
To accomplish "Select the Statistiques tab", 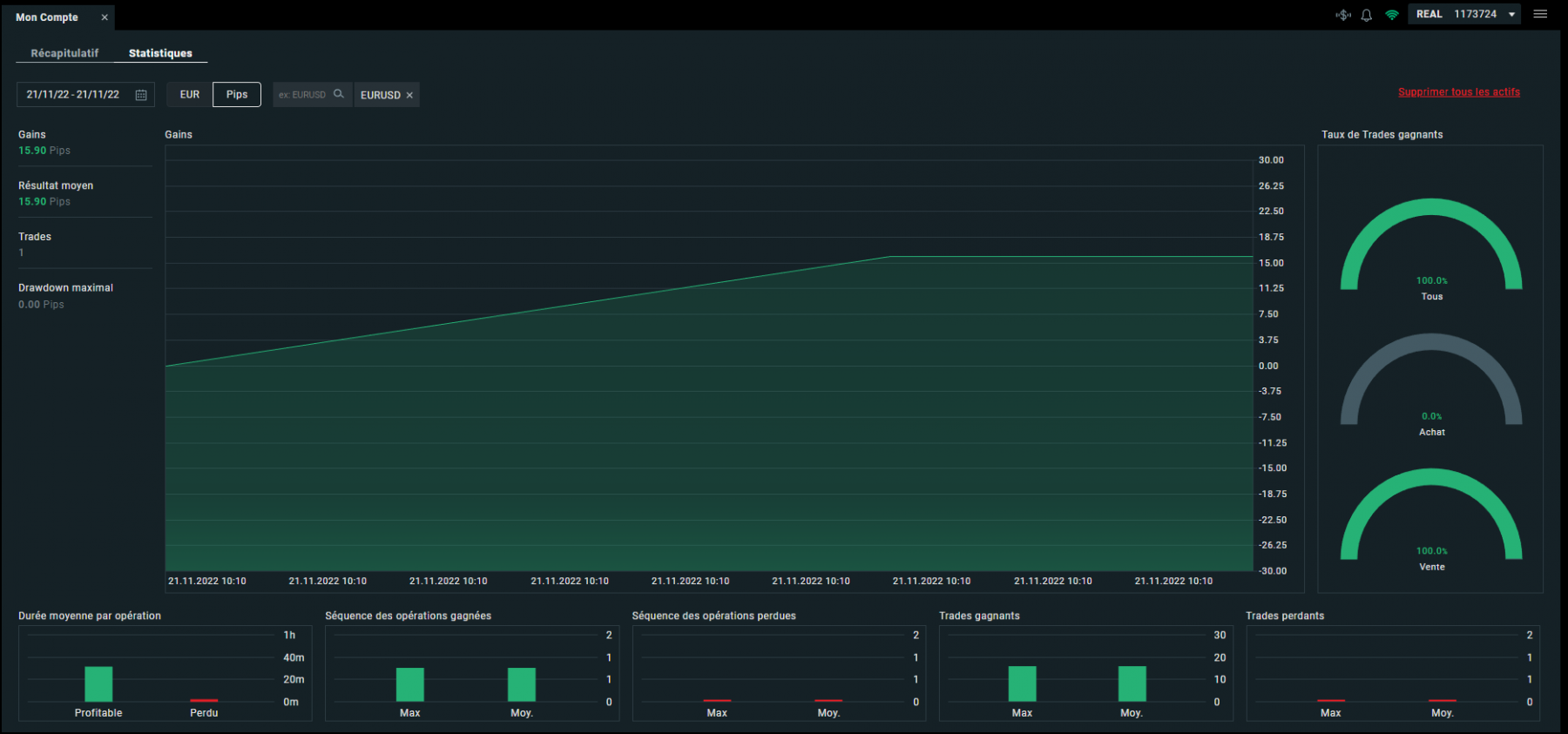I will click(x=160, y=53).
